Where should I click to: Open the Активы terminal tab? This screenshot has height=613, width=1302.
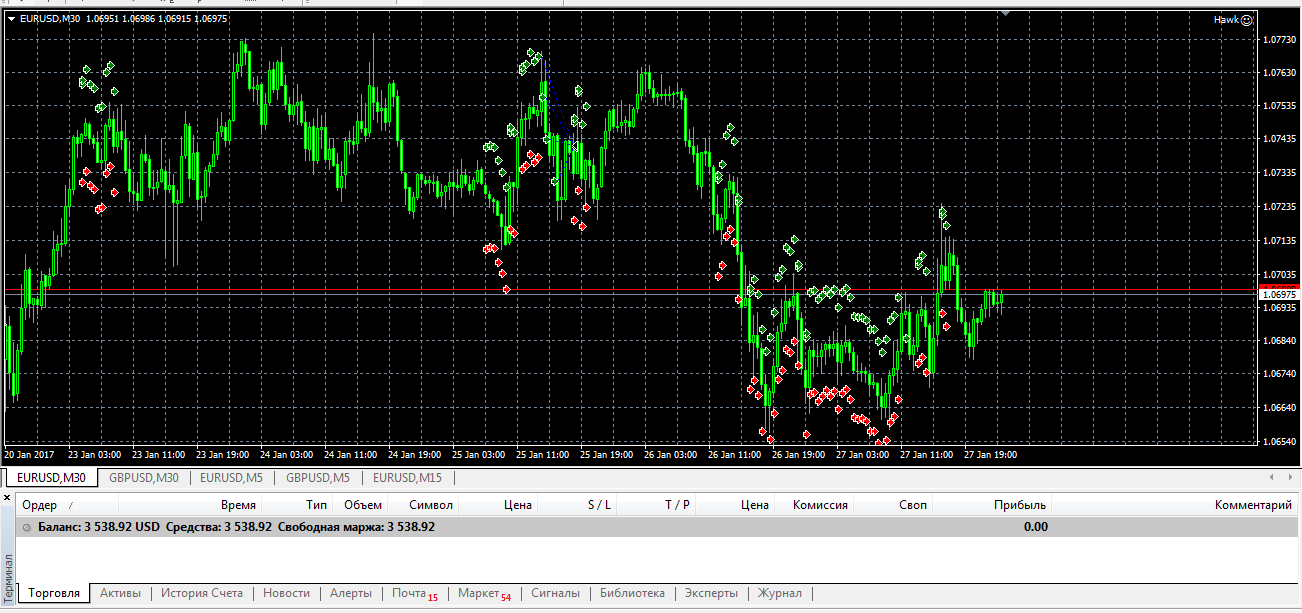point(120,593)
